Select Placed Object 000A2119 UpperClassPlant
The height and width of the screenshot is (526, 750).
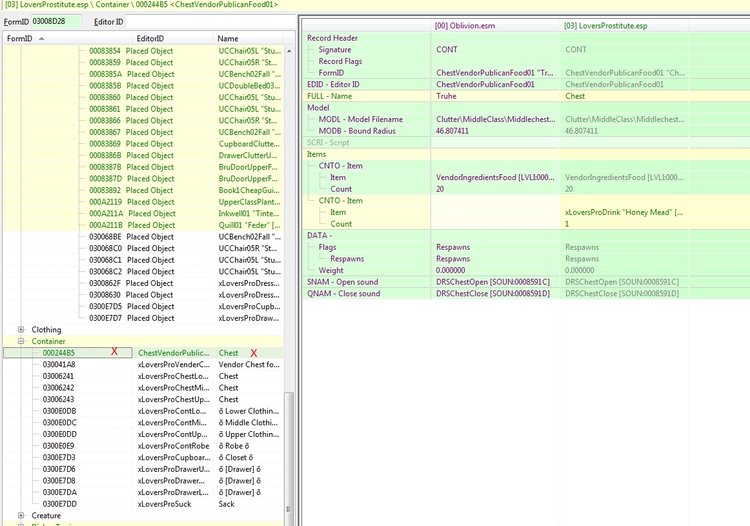point(143,202)
